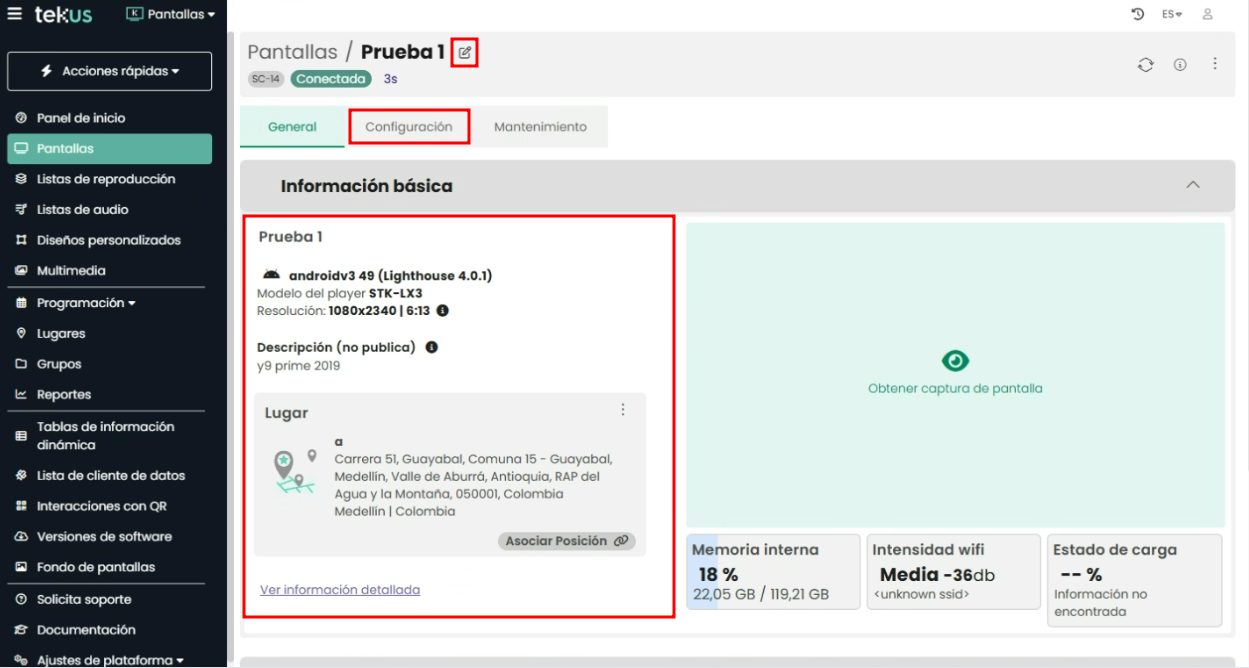Open Listas de reproducción in sidebar

(x=106, y=179)
